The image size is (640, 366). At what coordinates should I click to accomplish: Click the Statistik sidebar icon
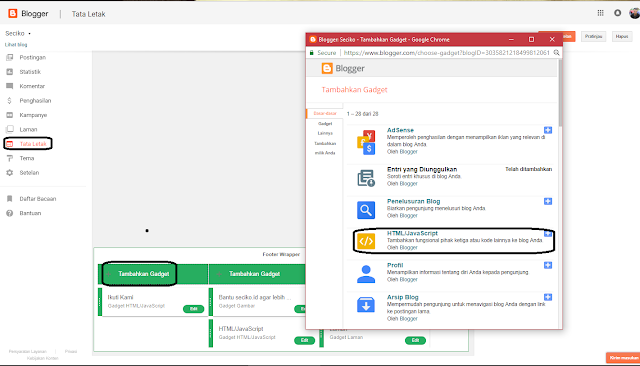click(x=10, y=72)
